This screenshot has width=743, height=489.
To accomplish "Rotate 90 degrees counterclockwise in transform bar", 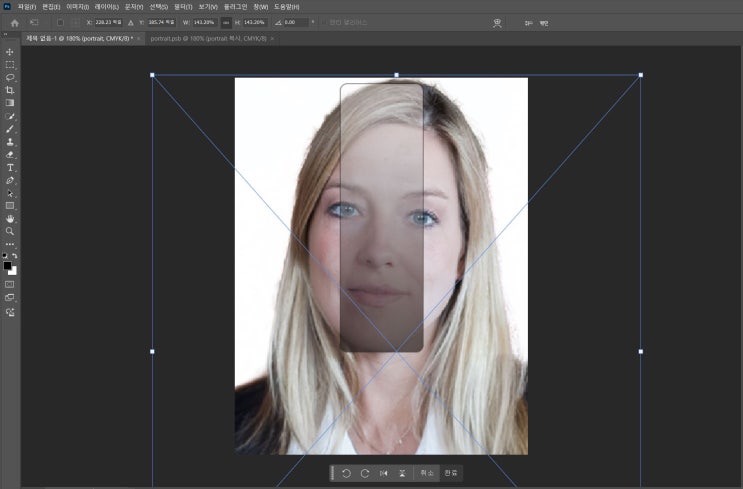I will [346, 473].
